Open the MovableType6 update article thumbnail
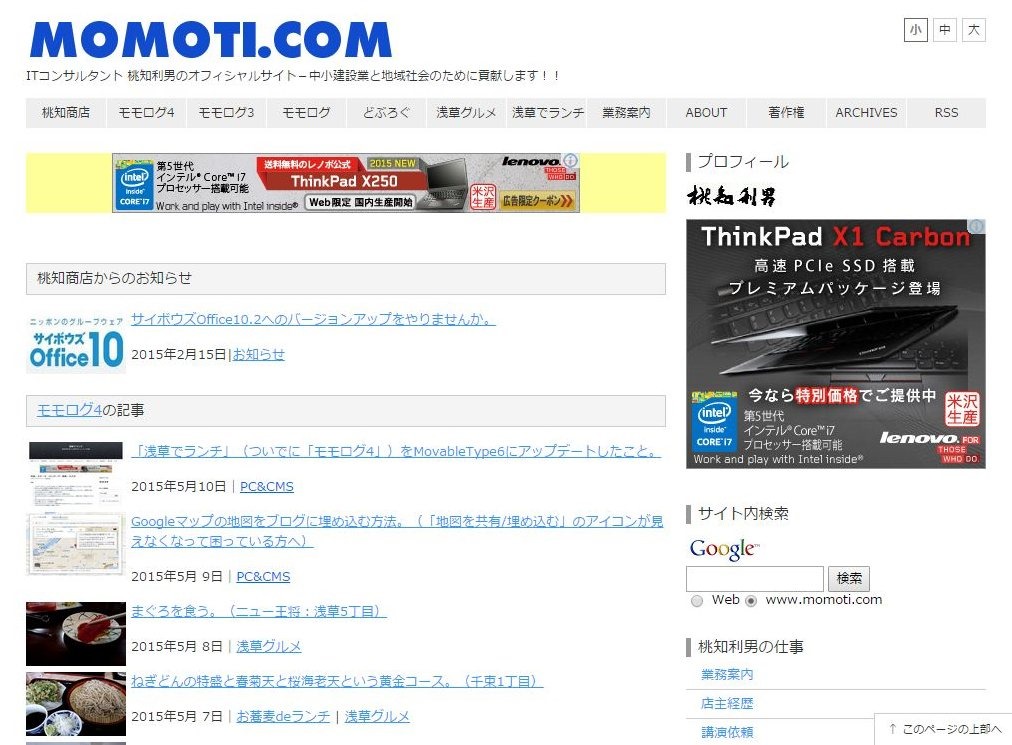The image size is (1012, 745). point(76,473)
